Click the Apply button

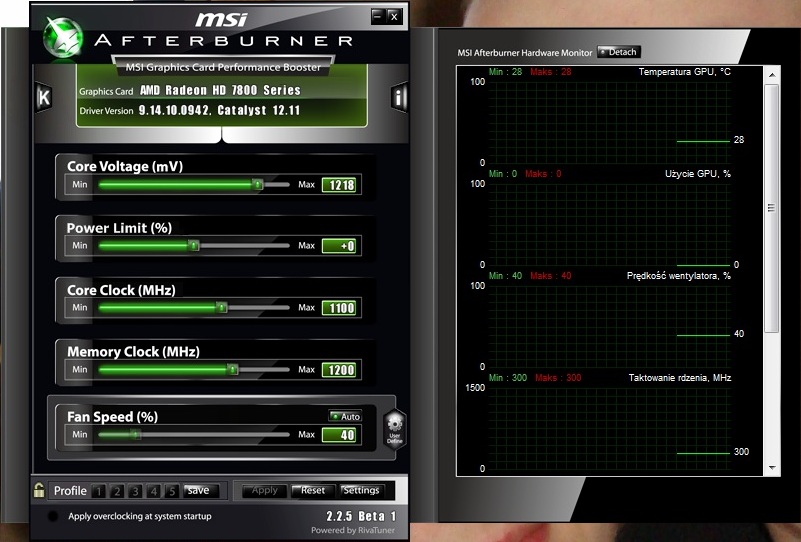(265, 491)
